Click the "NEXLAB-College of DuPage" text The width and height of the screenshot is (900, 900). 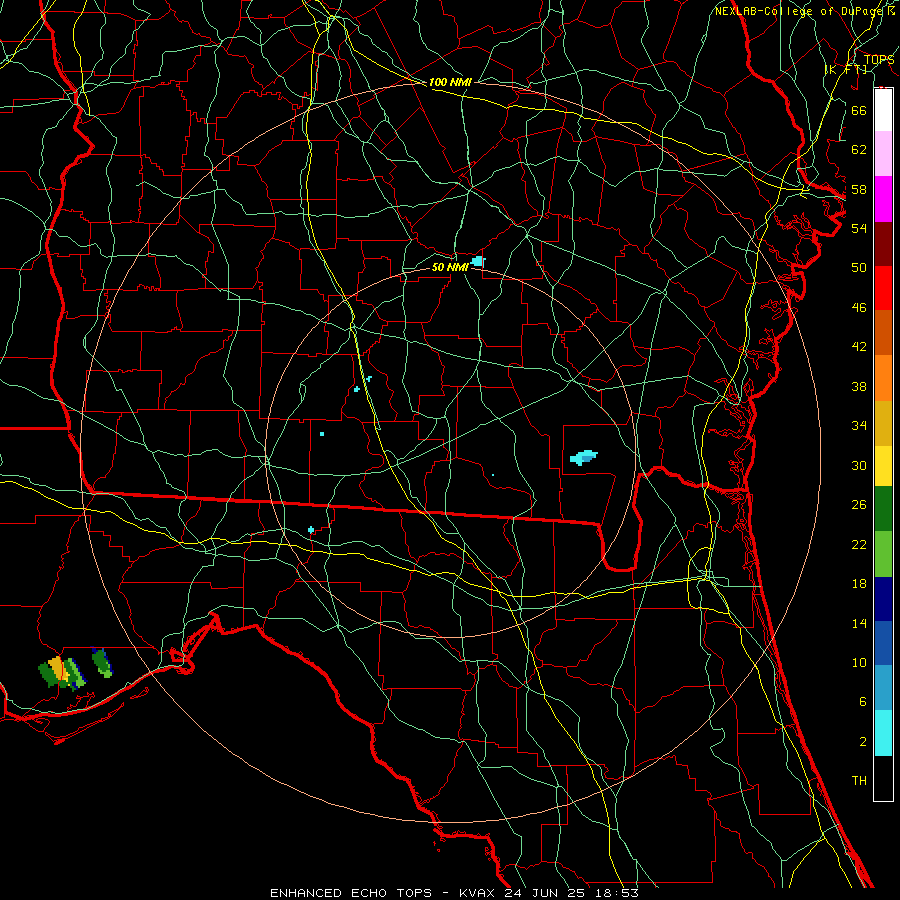point(800,11)
